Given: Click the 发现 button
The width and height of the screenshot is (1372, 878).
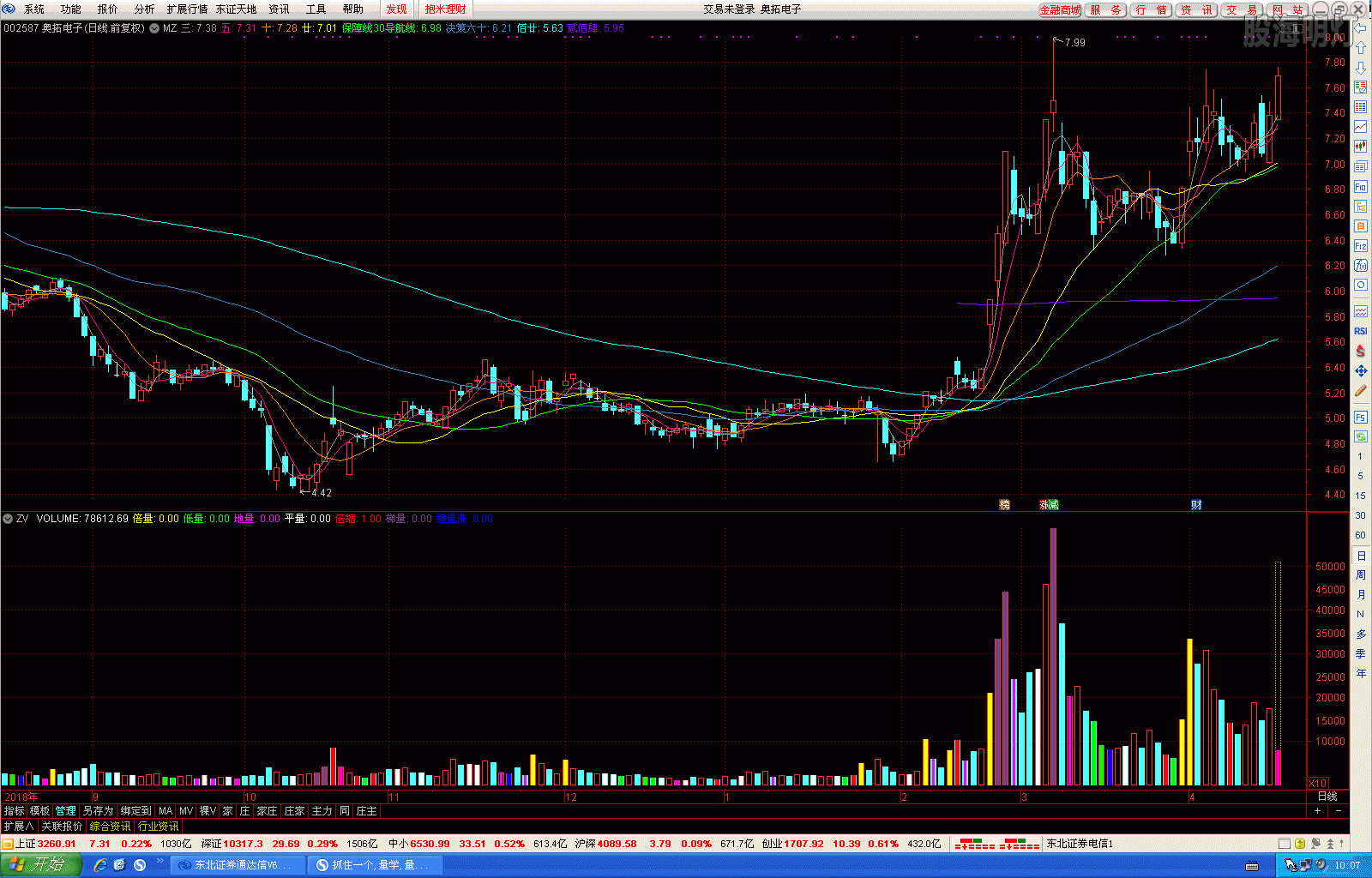Looking at the screenshot, I should [x=396, y=9].
